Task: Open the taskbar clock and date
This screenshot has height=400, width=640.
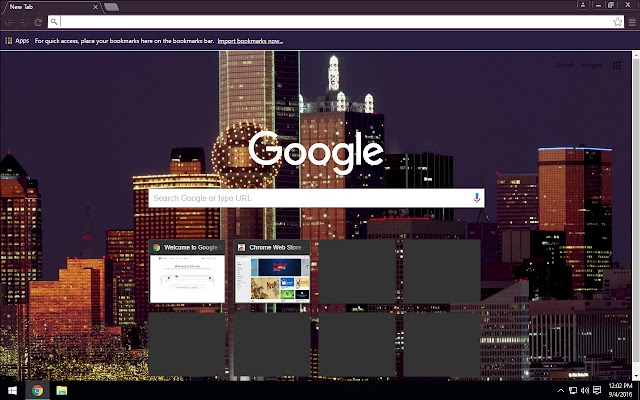Action: coord(620,391)
